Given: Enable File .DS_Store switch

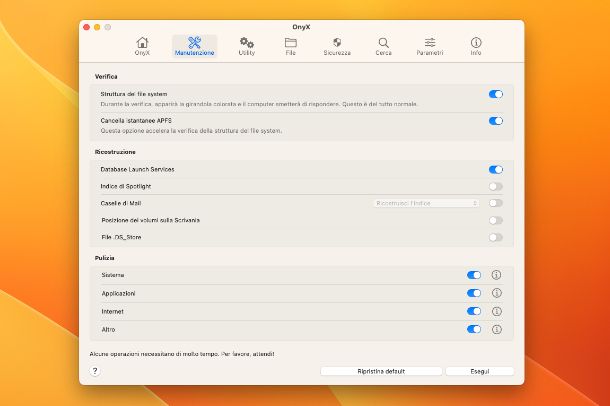Looking at the screenshot, I should (496, 237).
